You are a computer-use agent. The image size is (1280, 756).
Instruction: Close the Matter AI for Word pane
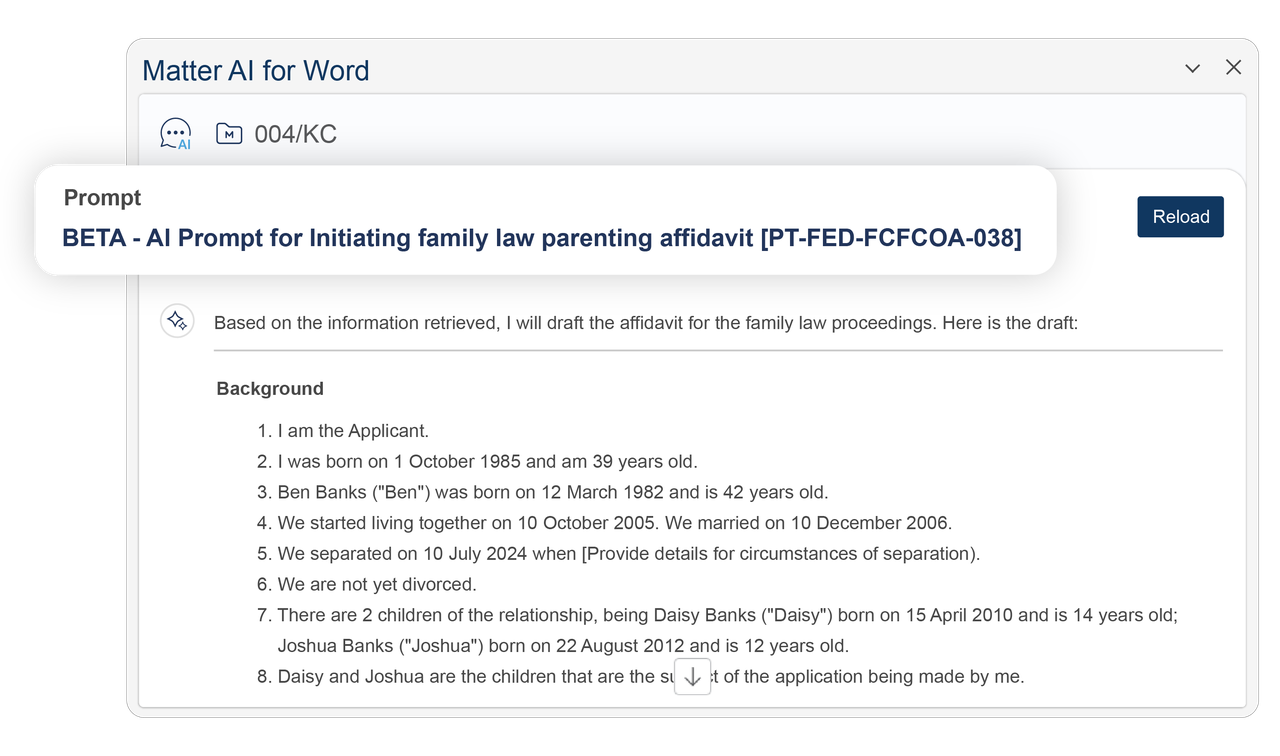(1234, 67)
